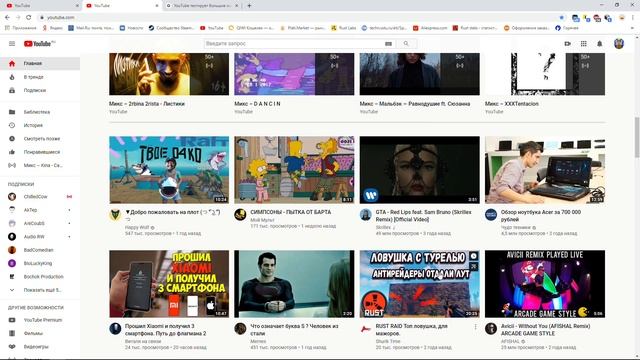Open Видеоигры in the sidebar

click(40, 347)
